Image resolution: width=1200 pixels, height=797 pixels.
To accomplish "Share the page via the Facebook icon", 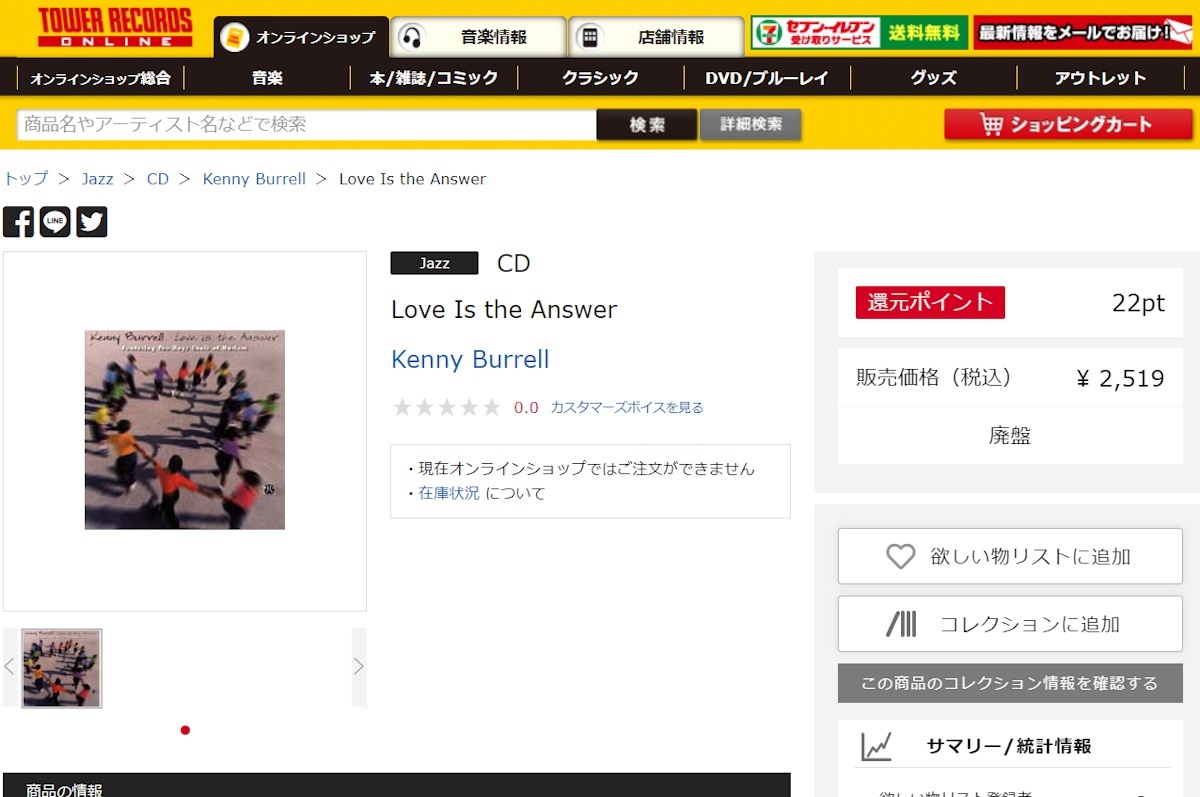I will click(x=18, y=222).
